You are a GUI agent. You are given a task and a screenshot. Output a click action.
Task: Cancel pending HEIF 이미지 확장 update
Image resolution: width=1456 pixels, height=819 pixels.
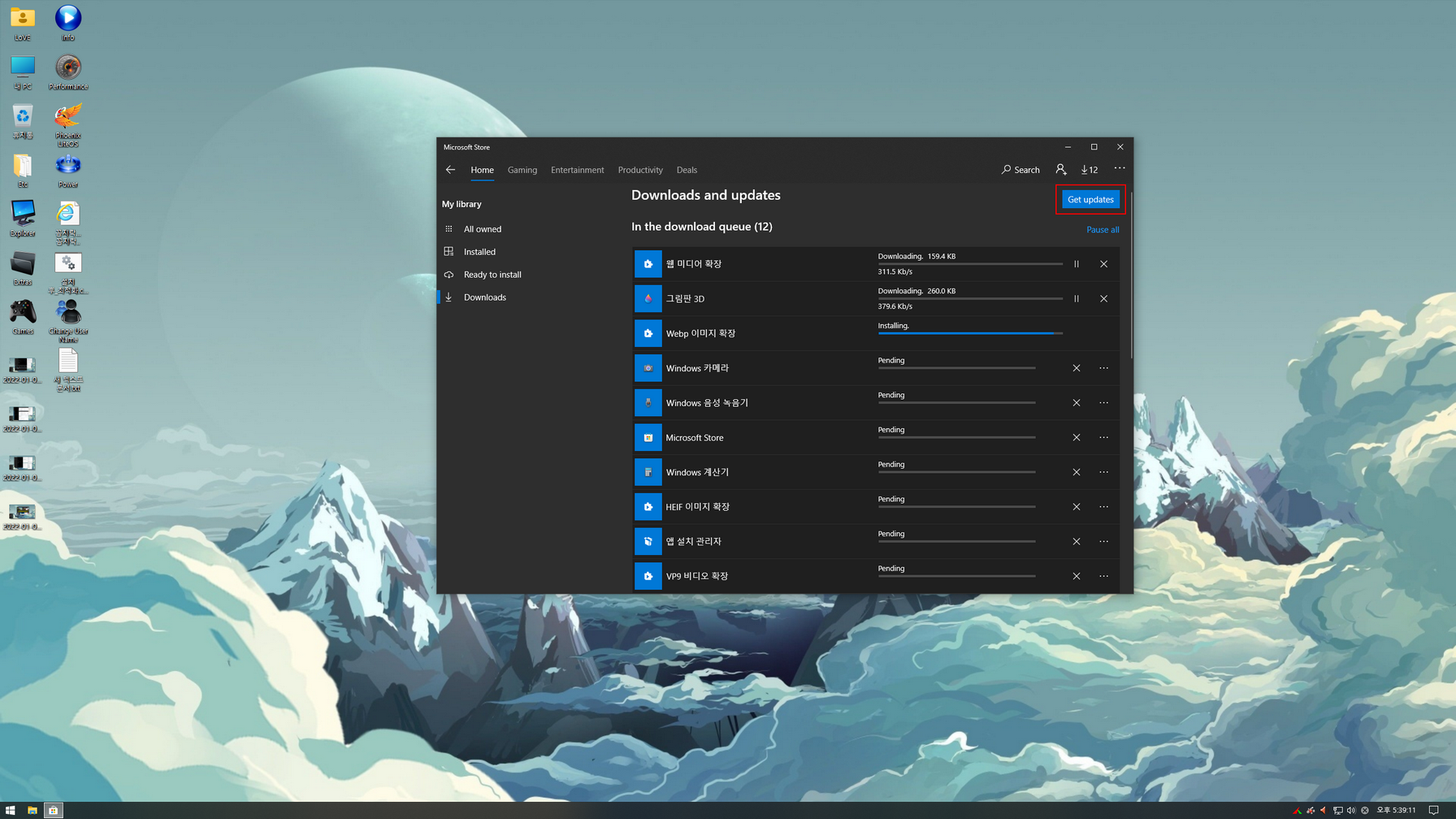[1077, 507]
